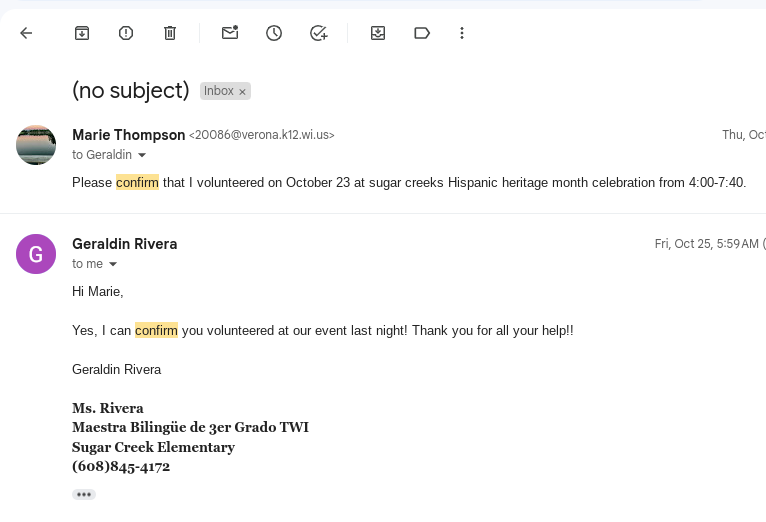Click 'Ms. Rivera' in the signature
The width and height of the screenshot is (766, 522).
pyautogui.click(x=108, y=408)
